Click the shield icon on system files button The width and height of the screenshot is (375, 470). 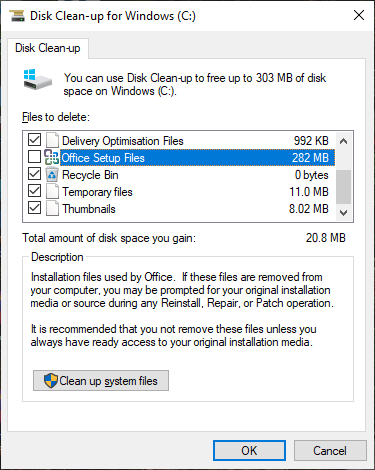tap(51, 381)
